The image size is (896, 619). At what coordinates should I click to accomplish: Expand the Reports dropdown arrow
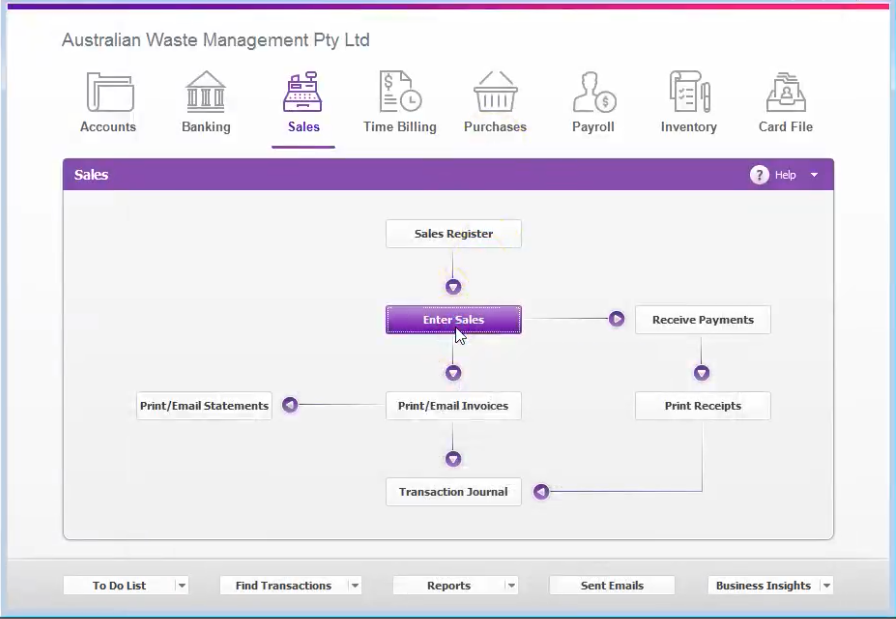511,585
